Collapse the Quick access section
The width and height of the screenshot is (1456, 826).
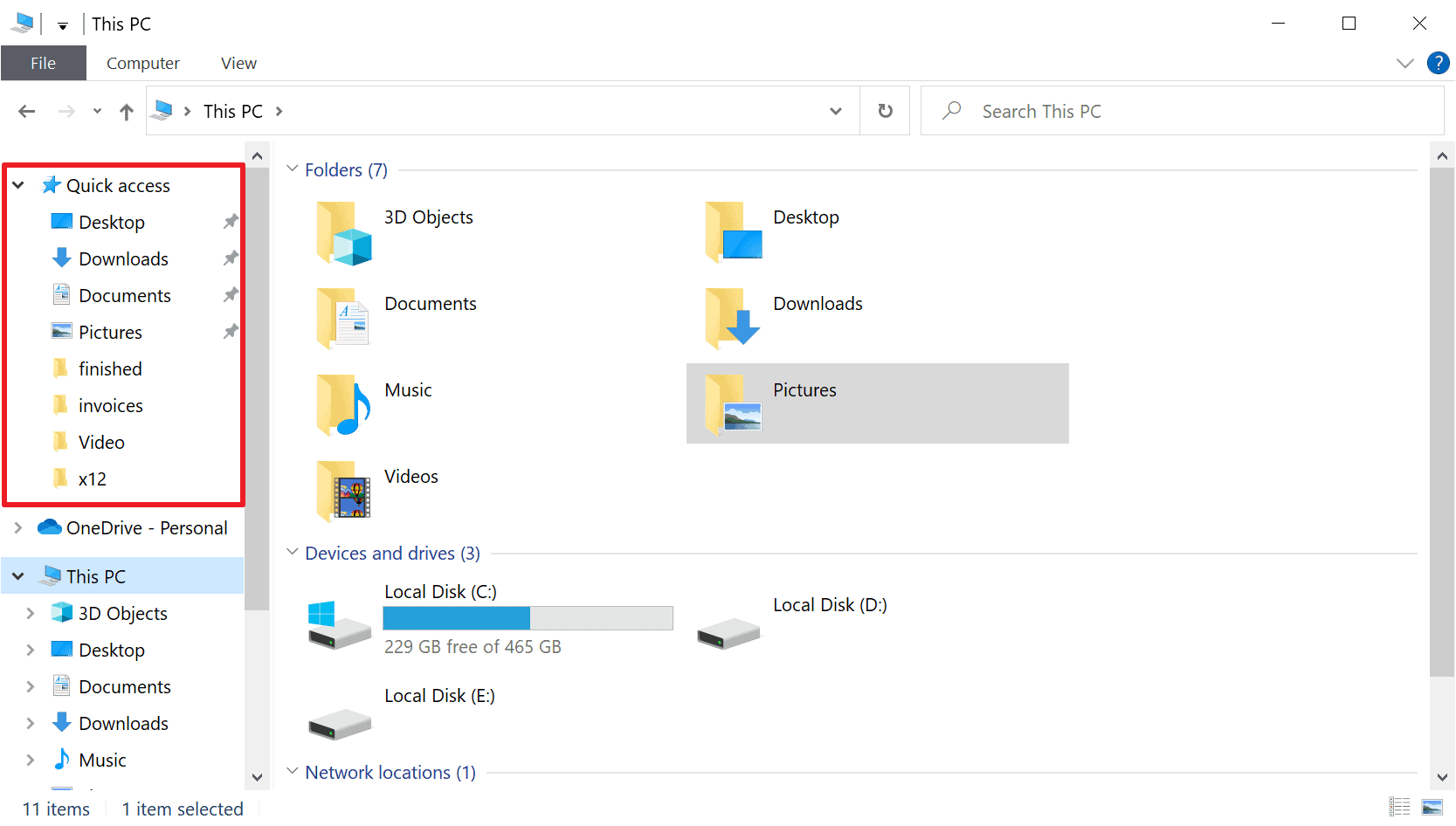[x=17, y=185]
